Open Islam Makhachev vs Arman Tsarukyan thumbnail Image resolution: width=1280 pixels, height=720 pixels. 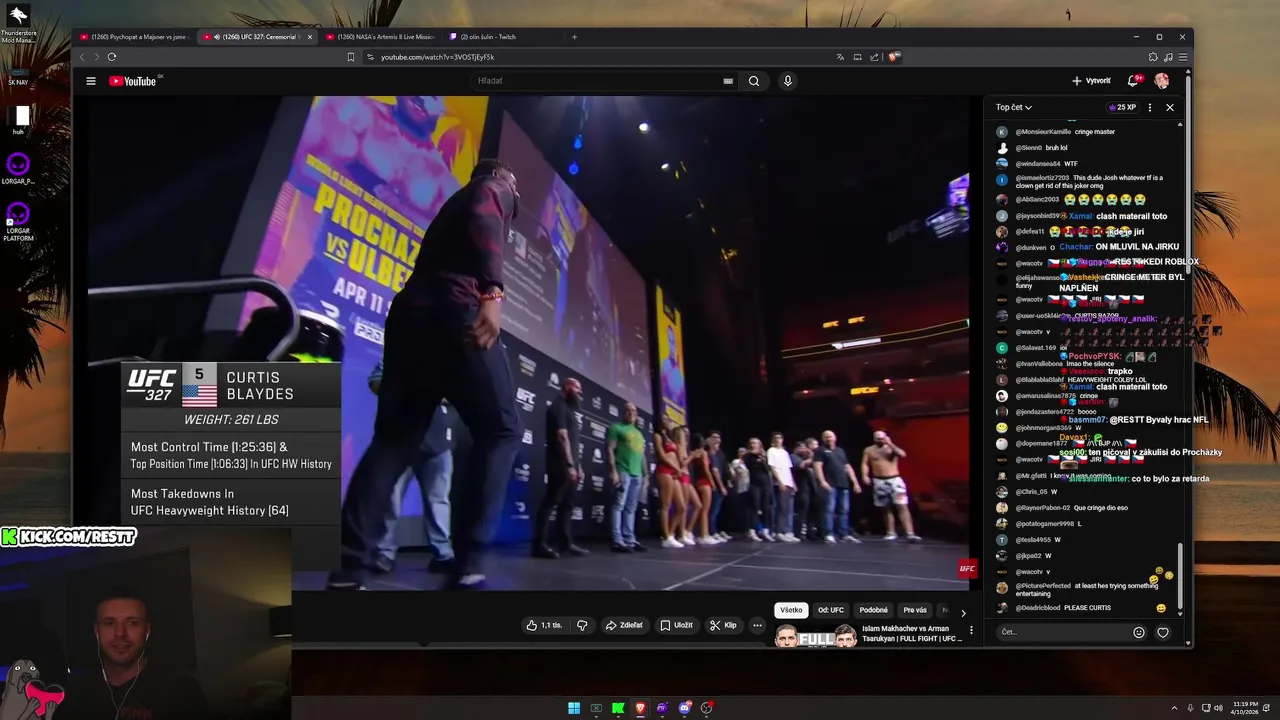click(816, 636)
